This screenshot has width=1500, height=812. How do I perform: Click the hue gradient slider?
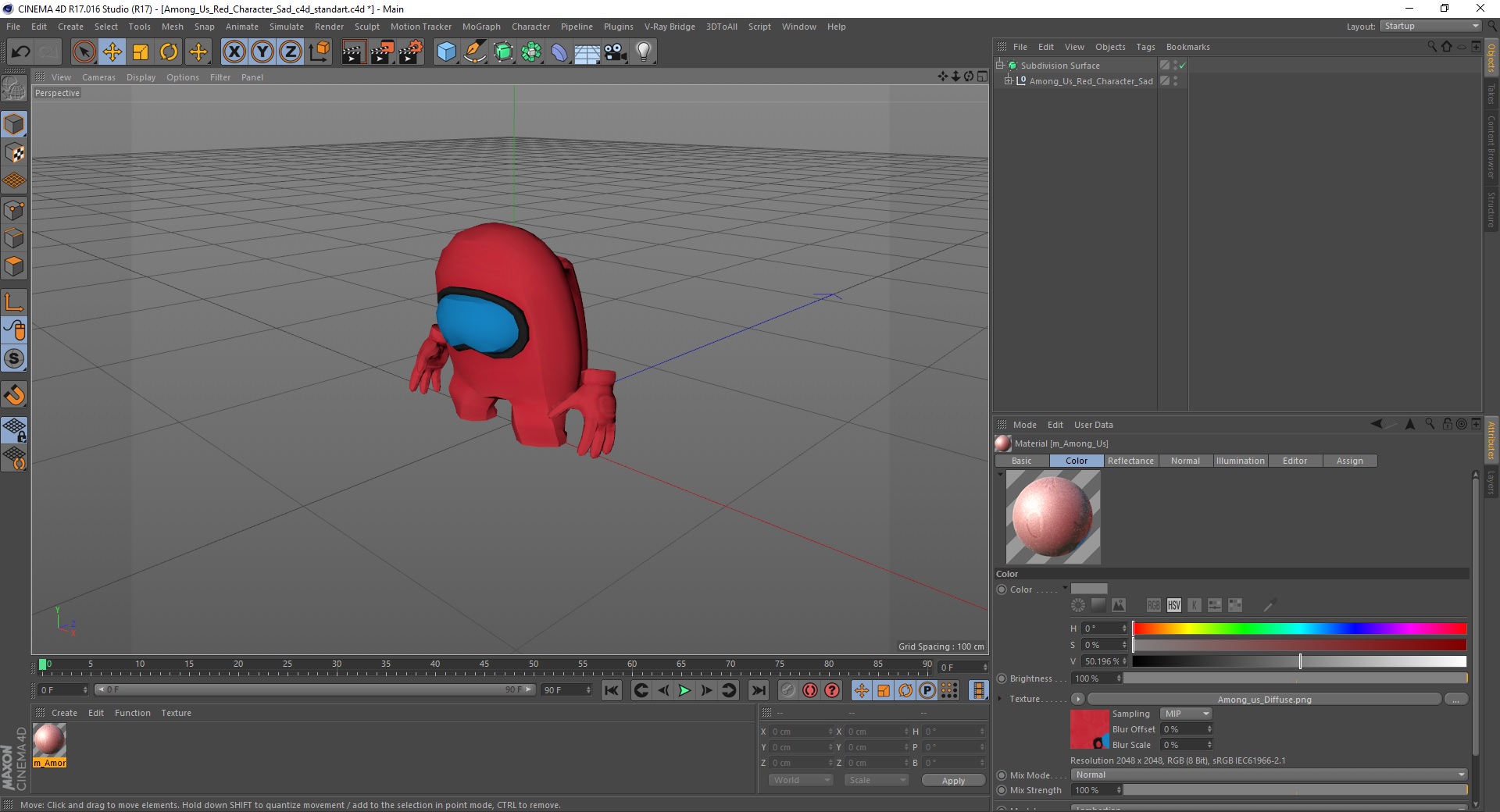[x=1299, y=629]
